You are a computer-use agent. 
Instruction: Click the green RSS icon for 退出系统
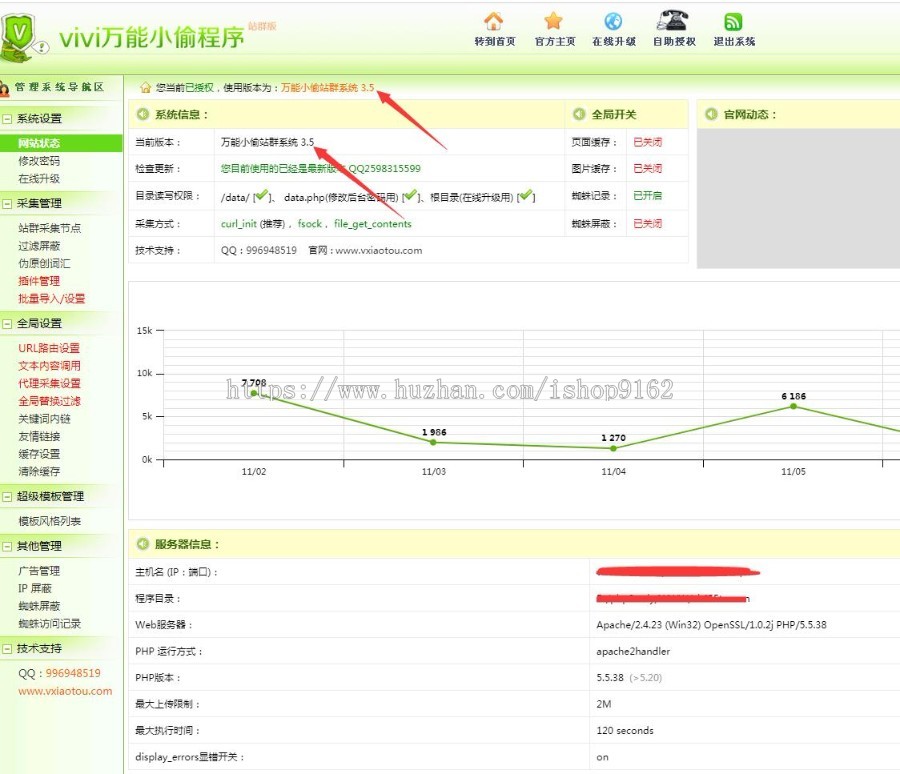pos(733,22)
